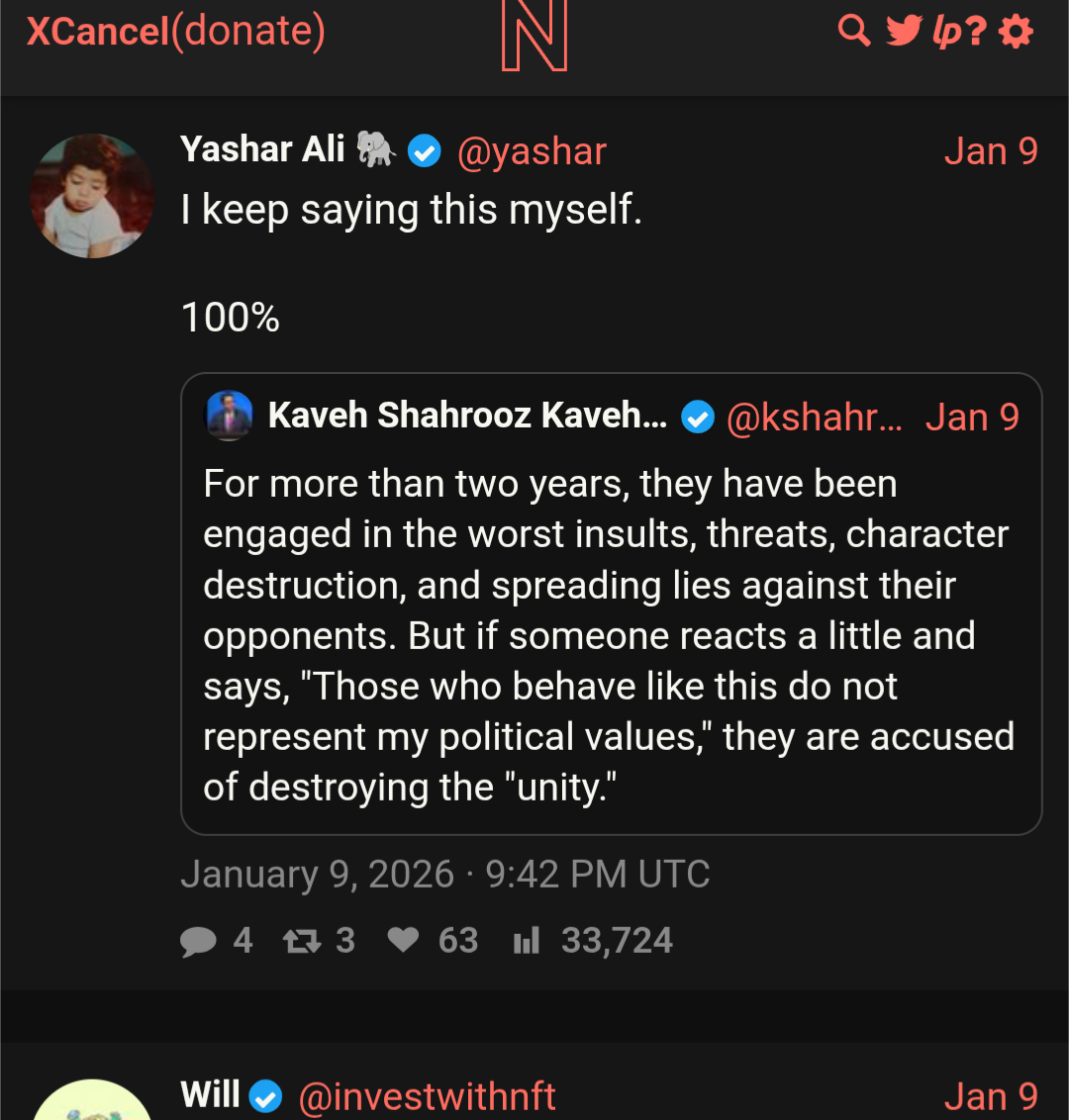
Task: Click the question mark about icon
Action: 976,32
